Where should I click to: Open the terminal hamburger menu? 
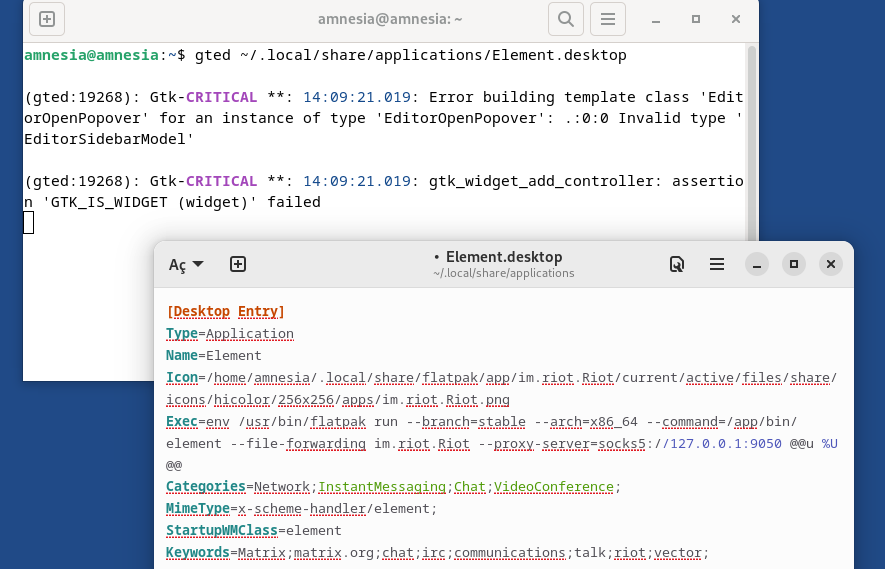tap(608, 19)
